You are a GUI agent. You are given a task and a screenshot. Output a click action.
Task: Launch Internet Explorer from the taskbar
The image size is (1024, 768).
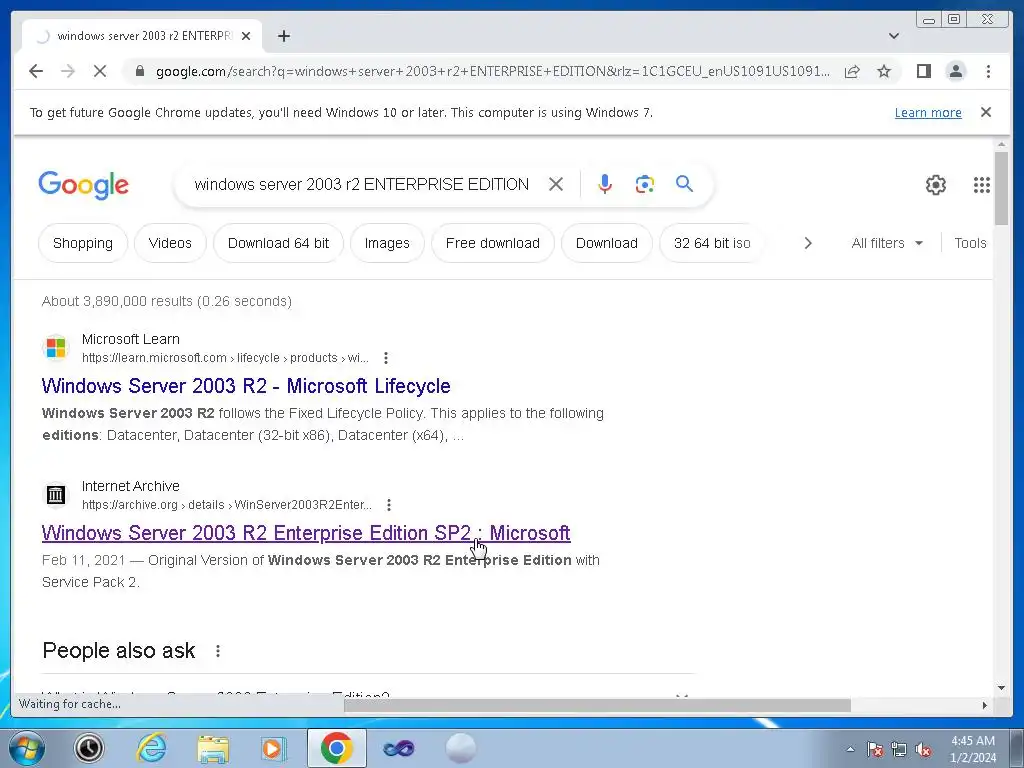151,748
